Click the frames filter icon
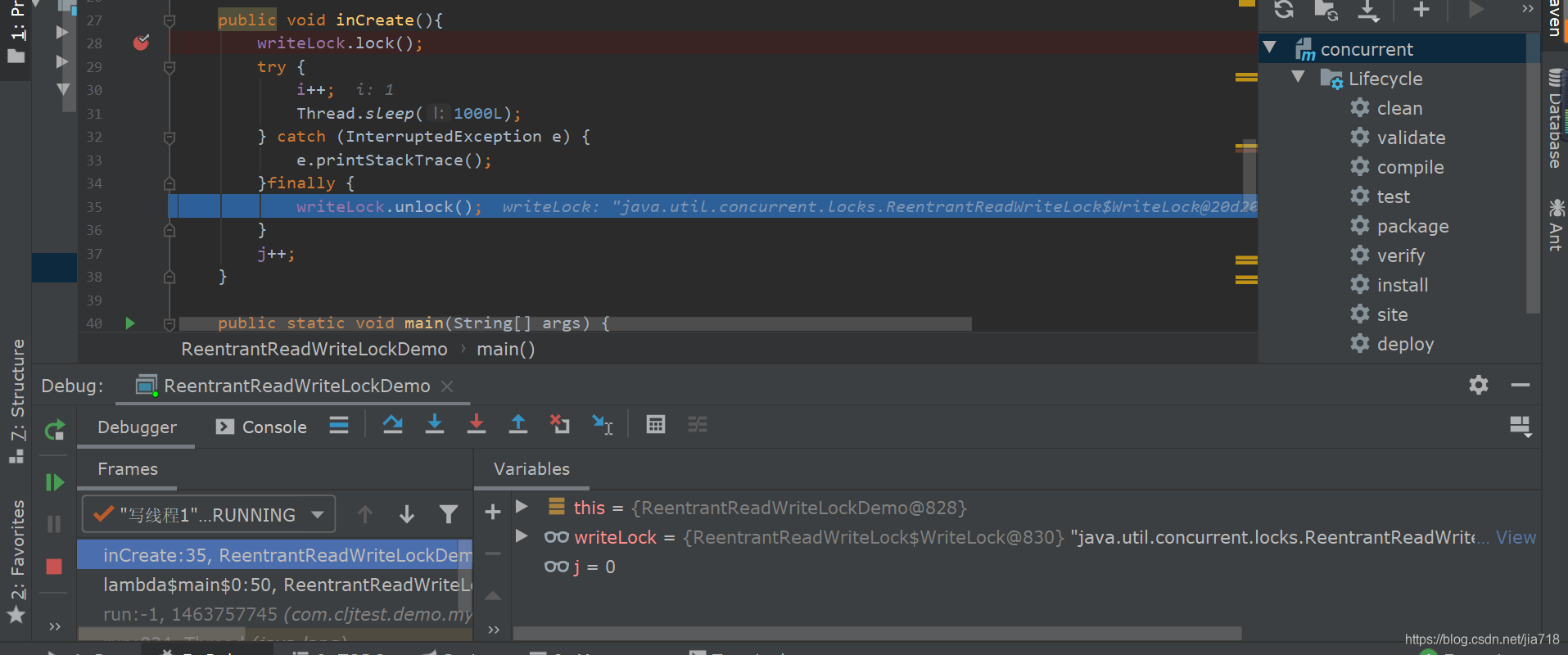Image resolution: width=1568 pixels, height=655 pixels. point(448,514)
